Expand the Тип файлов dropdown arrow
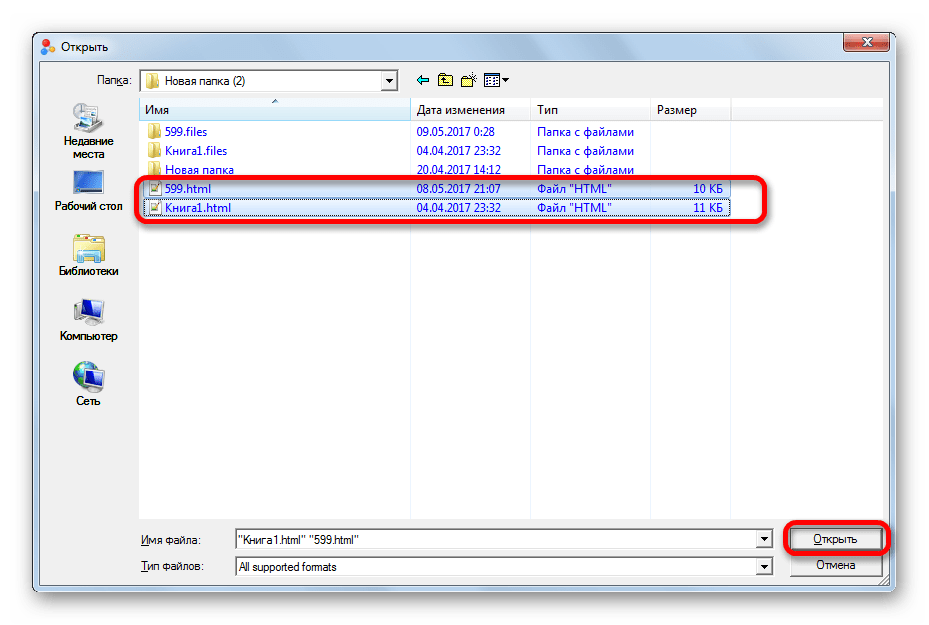 click(764, 566)
